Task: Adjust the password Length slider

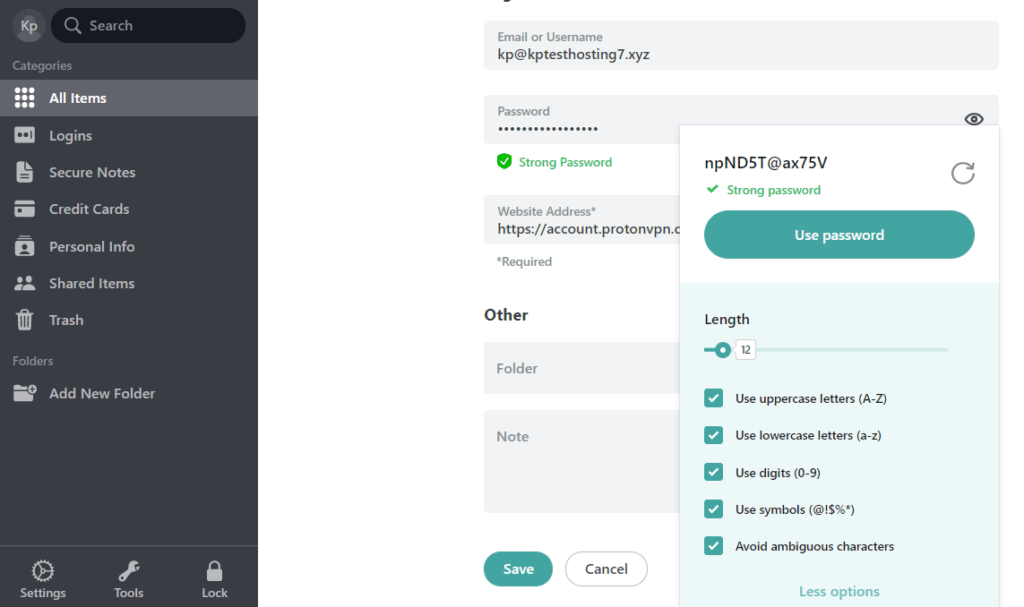Action: point(720,350)
